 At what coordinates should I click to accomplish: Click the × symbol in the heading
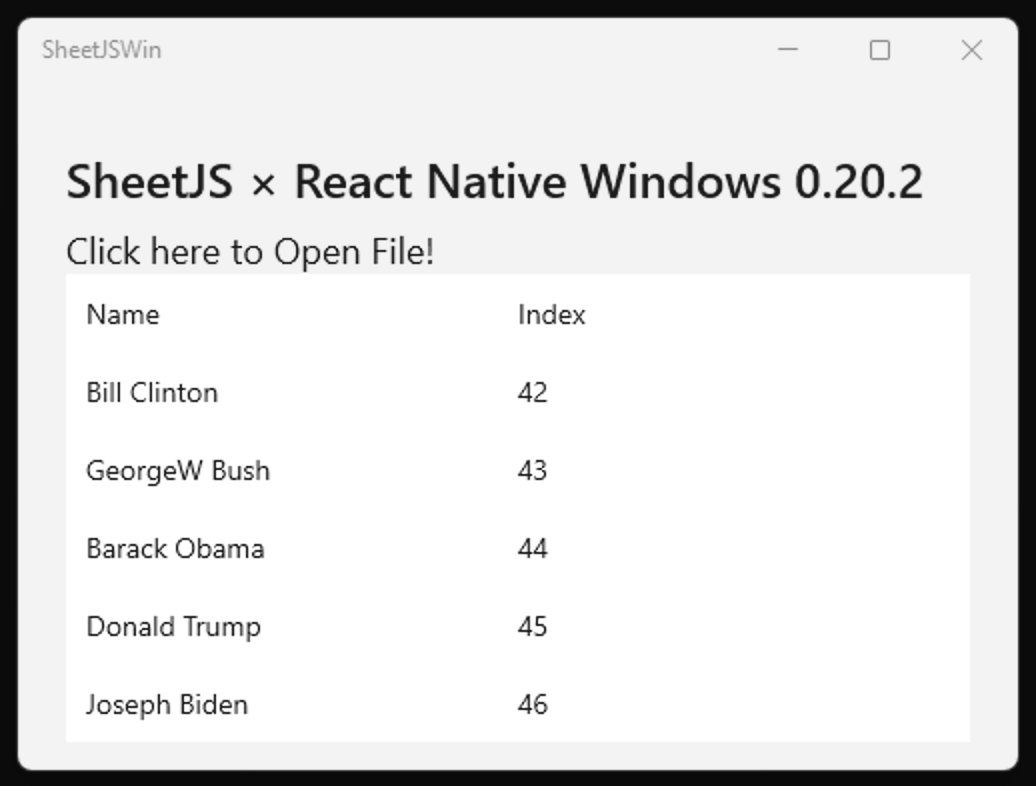click(263, 185)
